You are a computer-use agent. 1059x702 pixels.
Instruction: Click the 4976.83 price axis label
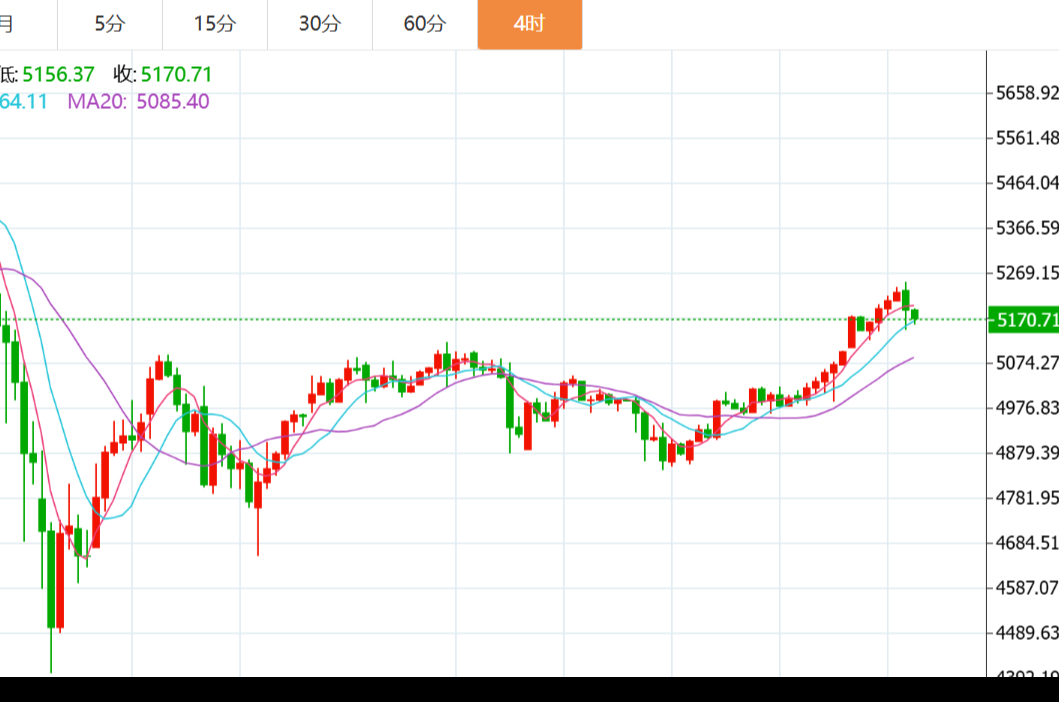[x=1027, y=408]
